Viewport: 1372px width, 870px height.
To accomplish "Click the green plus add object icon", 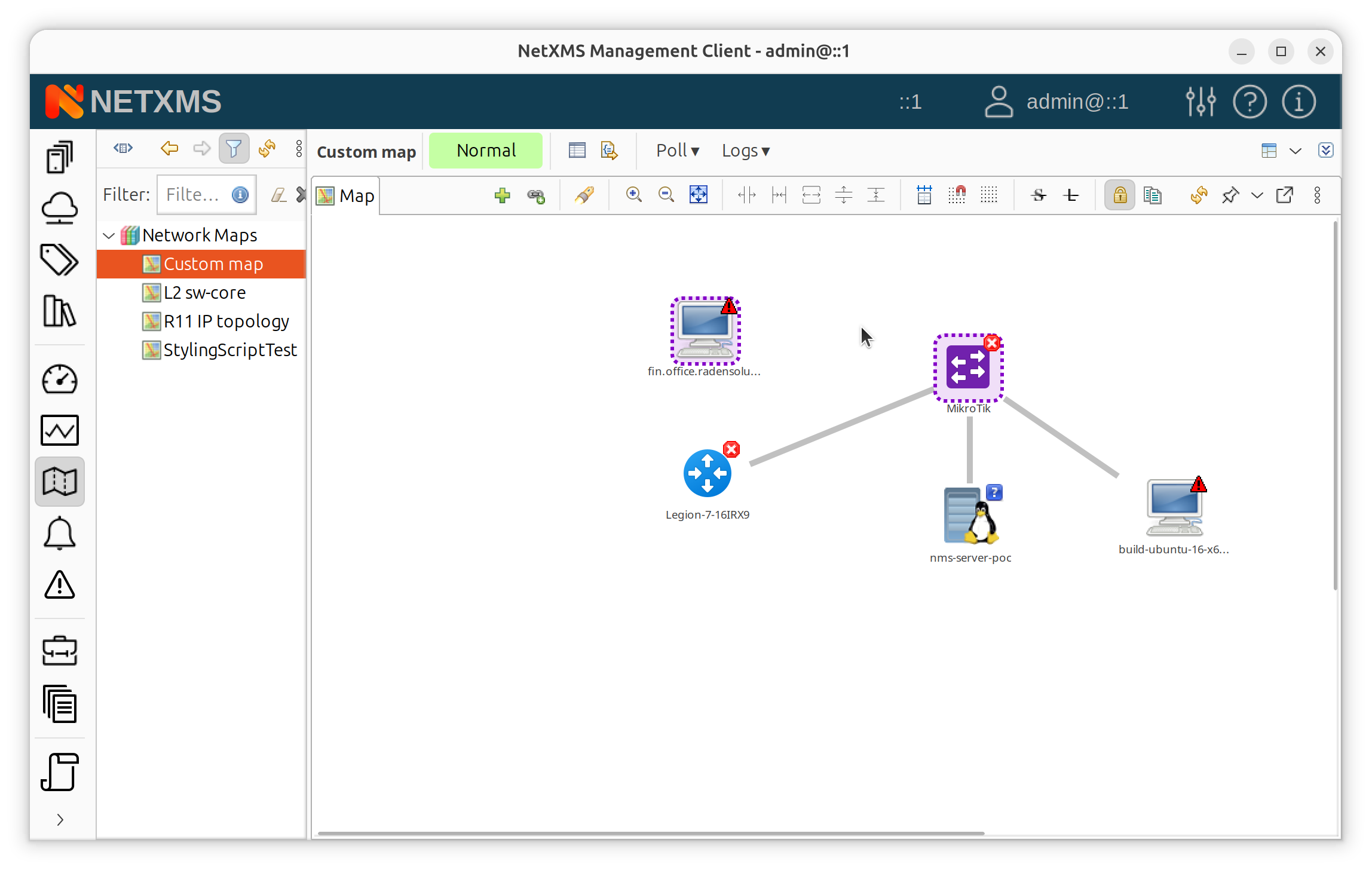I will click(x=502, y=195).
